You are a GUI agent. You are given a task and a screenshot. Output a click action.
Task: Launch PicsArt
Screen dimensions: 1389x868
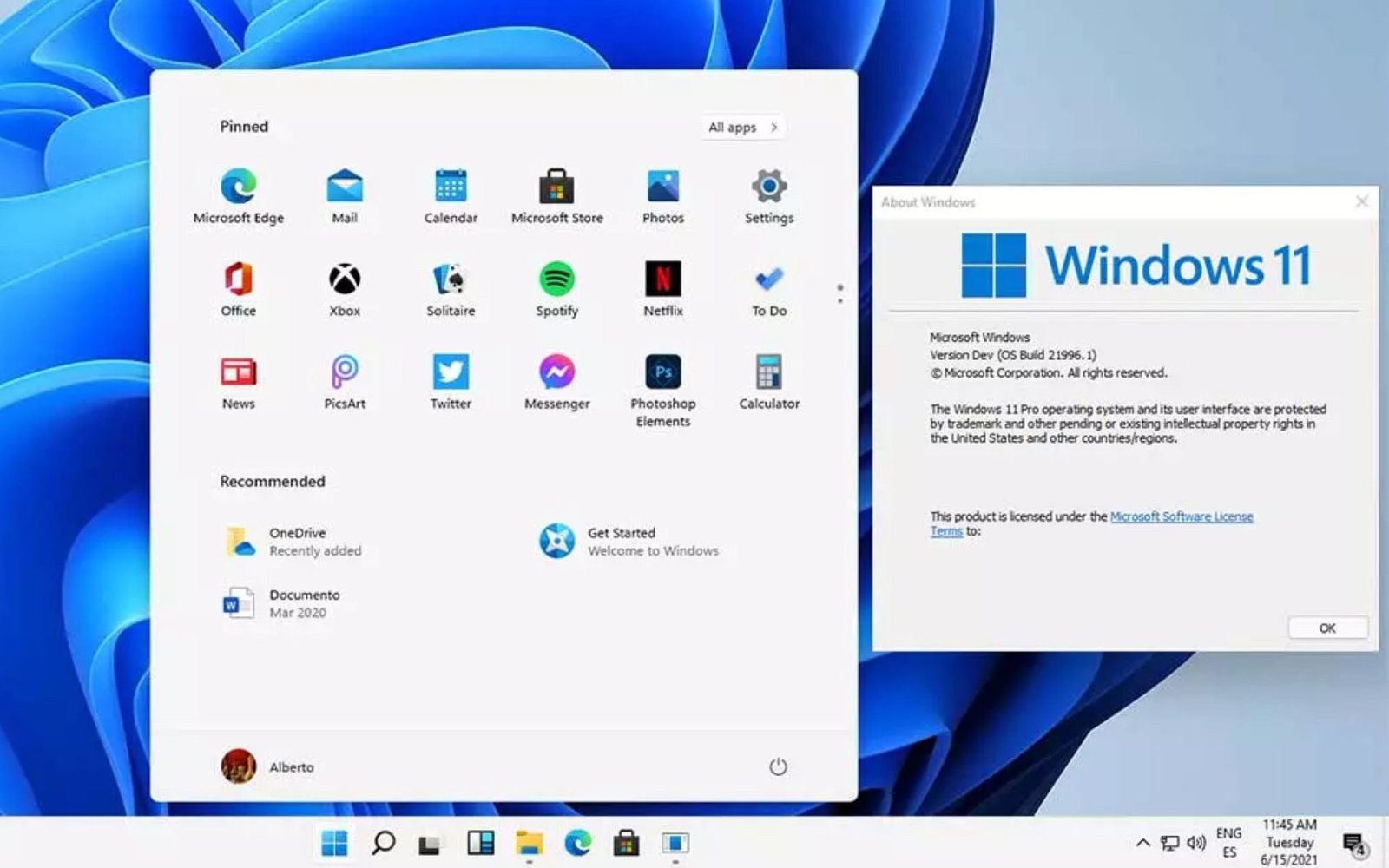pyautogui.click(x=345, y=383)
